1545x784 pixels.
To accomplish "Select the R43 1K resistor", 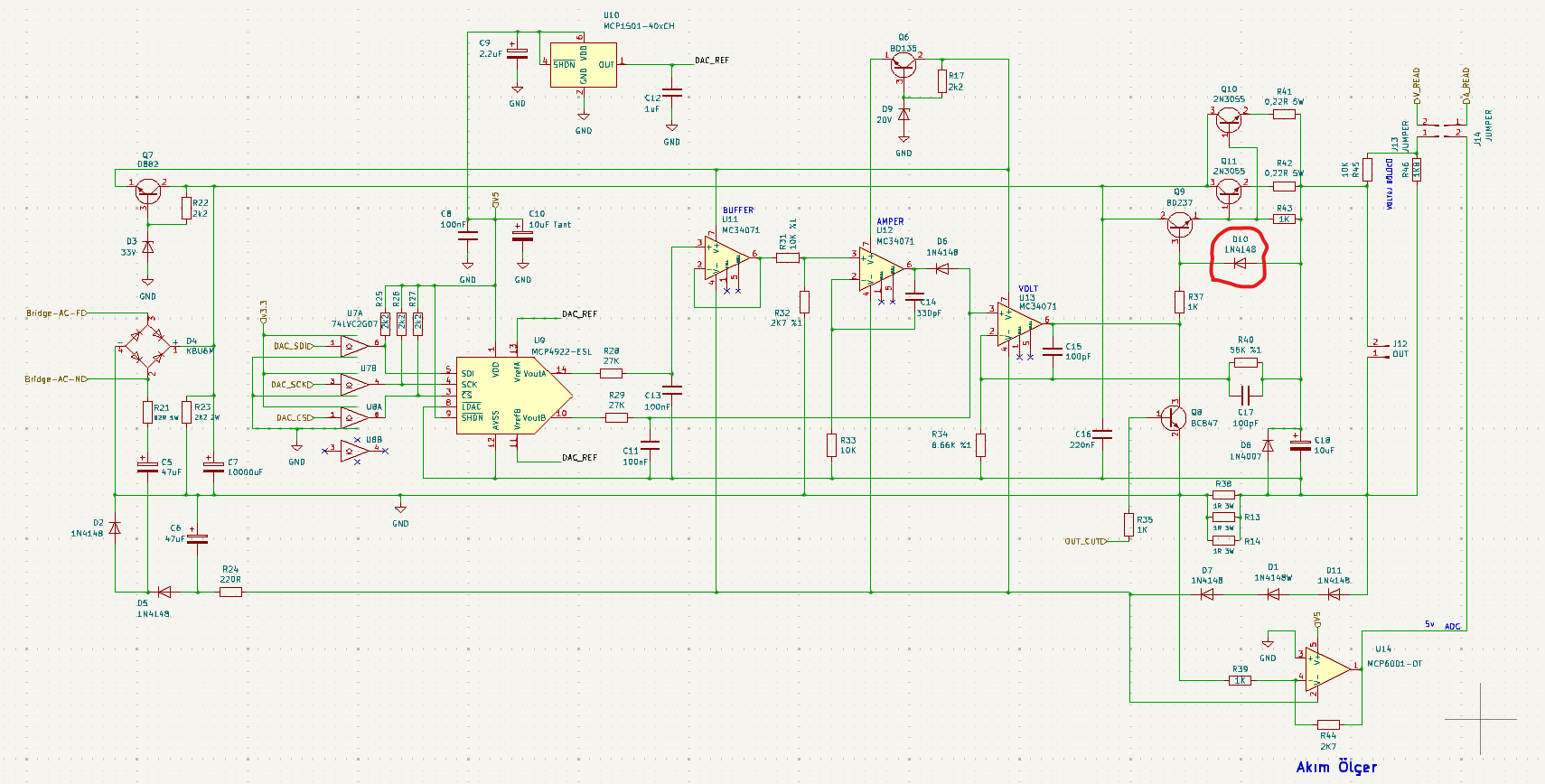I will click(x=1284, y=219).
